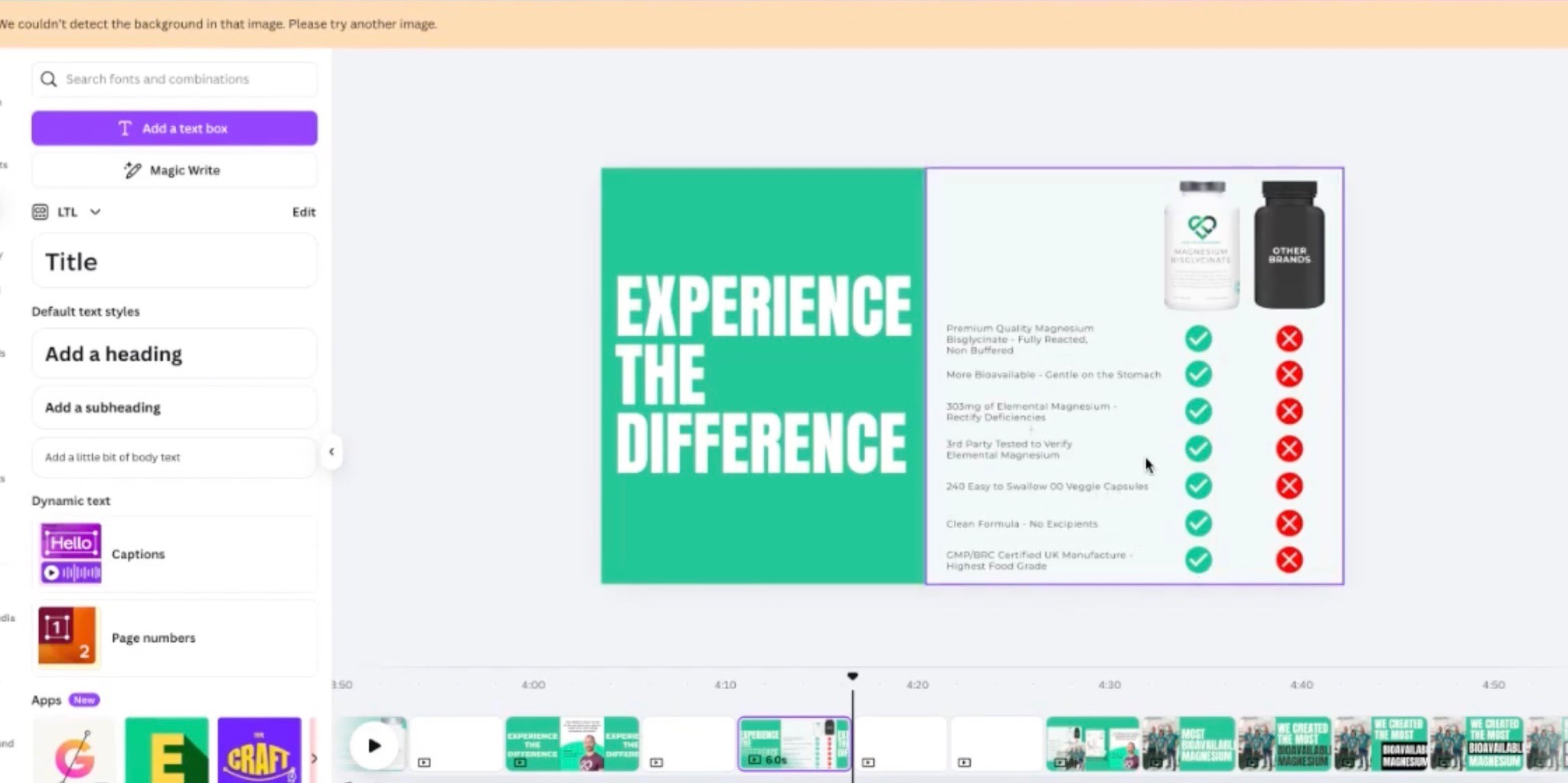Click the black Other Brands bottle image
The width and height of the screenshot is (1568, 783).
[x=1289, y=245]
